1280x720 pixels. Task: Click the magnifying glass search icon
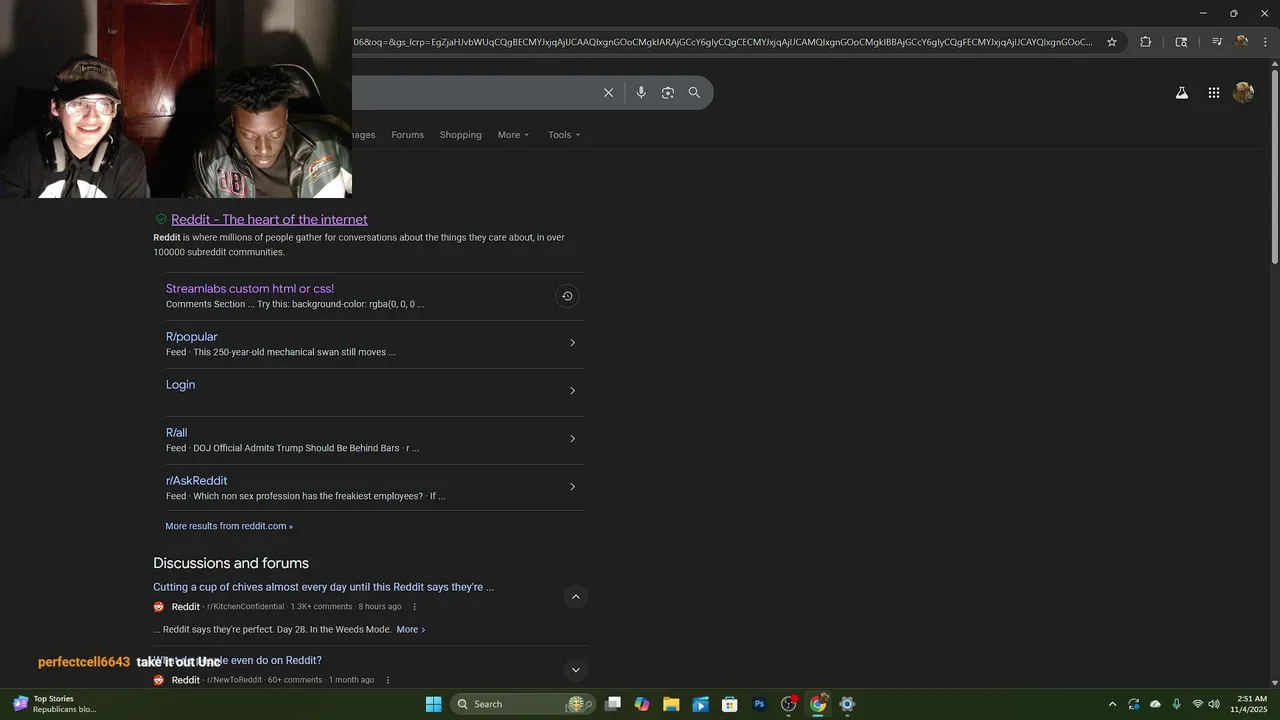point(694,93)
